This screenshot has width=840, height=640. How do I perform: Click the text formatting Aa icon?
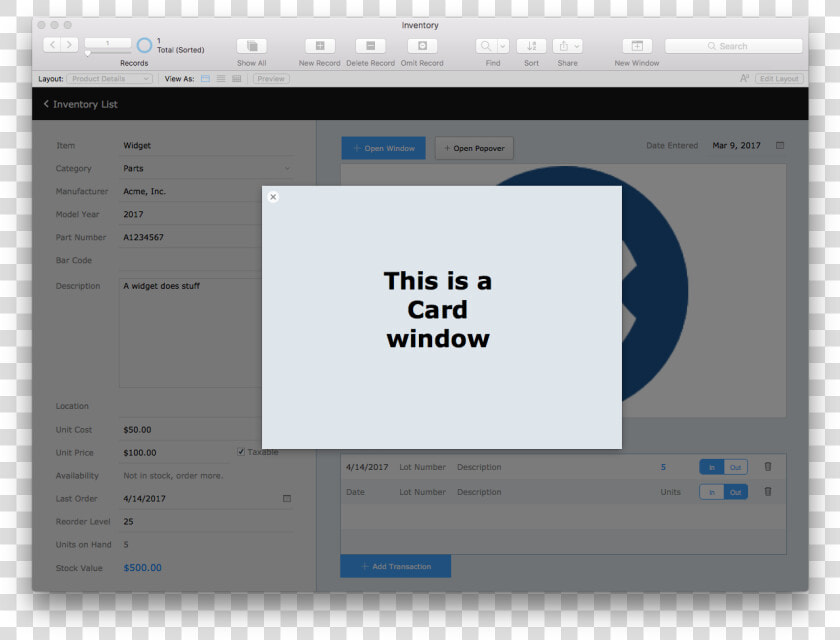point(745,79)
